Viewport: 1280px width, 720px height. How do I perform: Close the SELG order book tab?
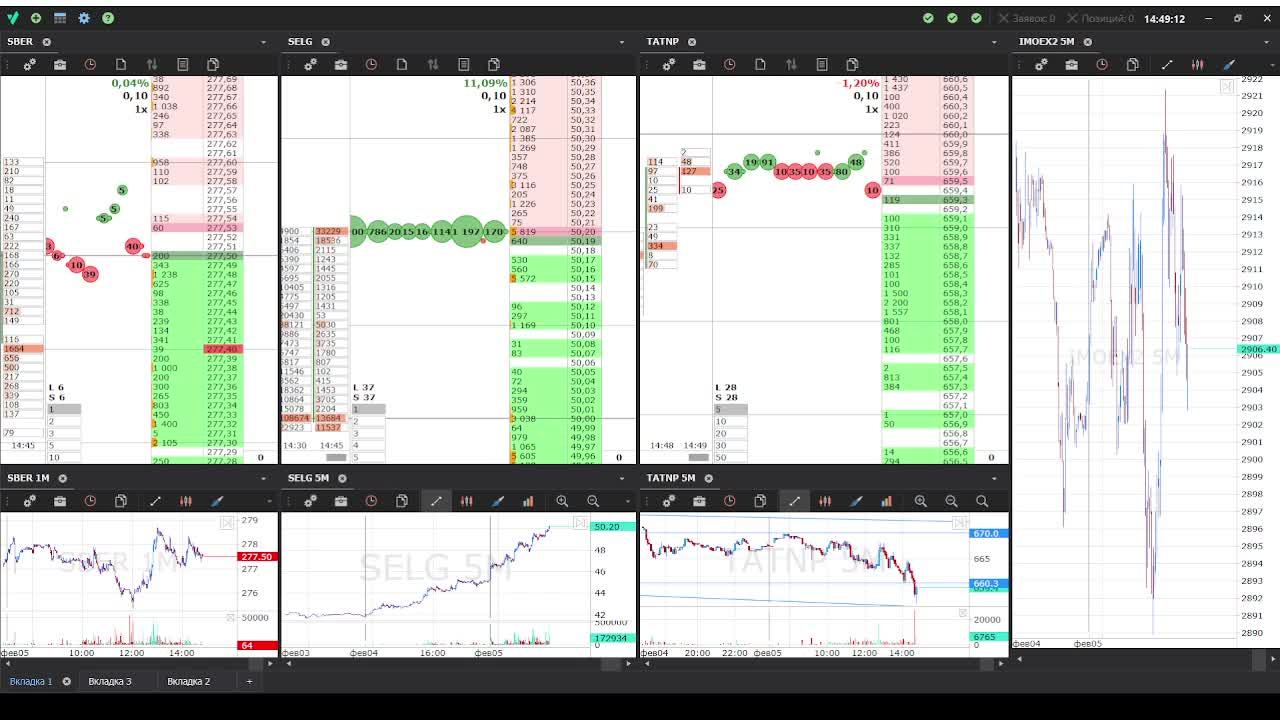pos(326,42)
